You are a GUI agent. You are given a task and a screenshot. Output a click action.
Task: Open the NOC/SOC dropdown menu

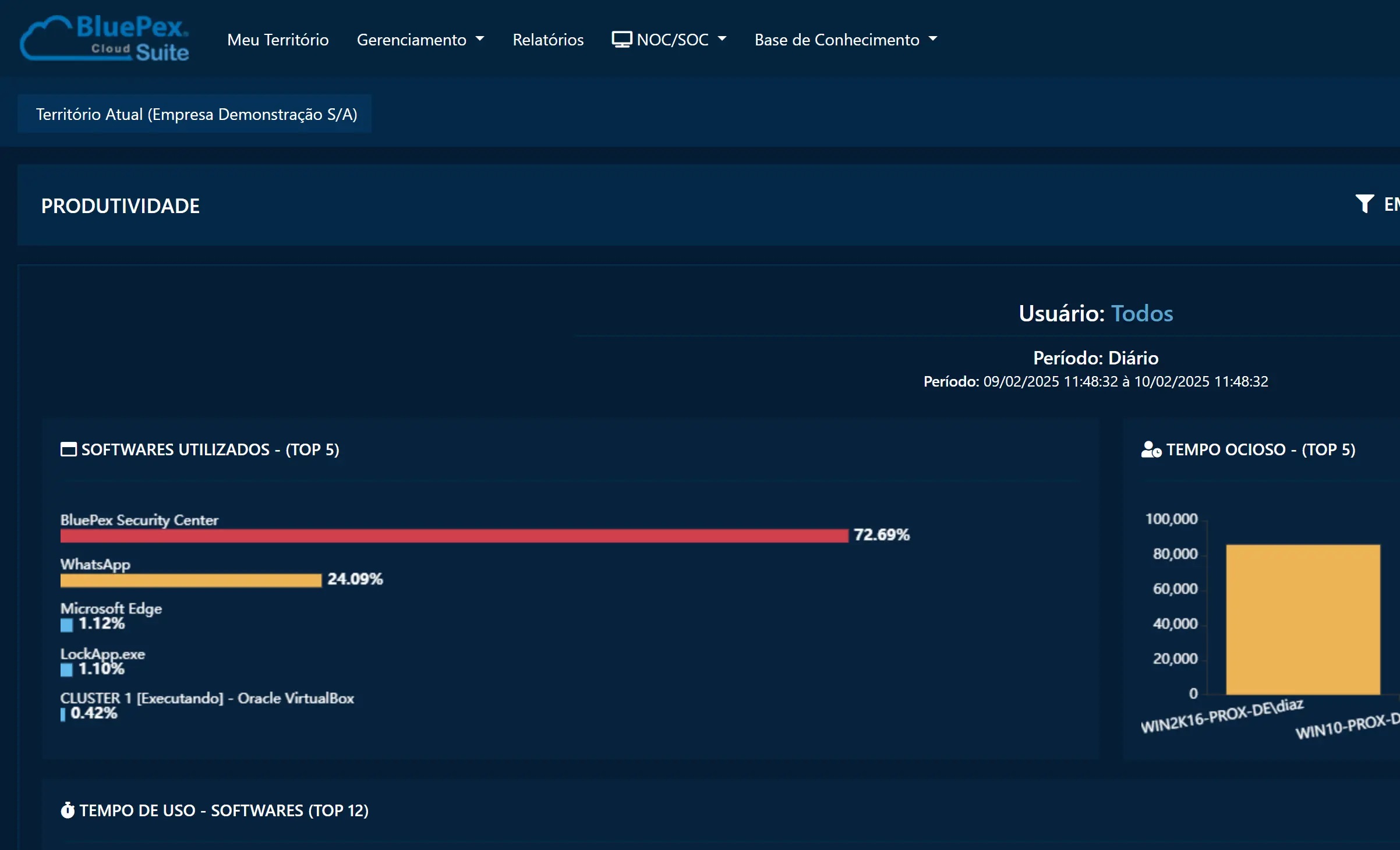[x=668, y=40]
